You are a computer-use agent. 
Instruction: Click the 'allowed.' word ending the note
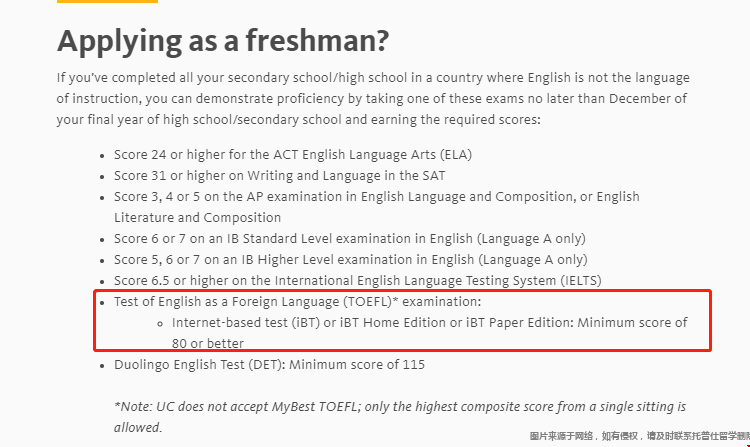pyautogui.click(x=138, y=427)
